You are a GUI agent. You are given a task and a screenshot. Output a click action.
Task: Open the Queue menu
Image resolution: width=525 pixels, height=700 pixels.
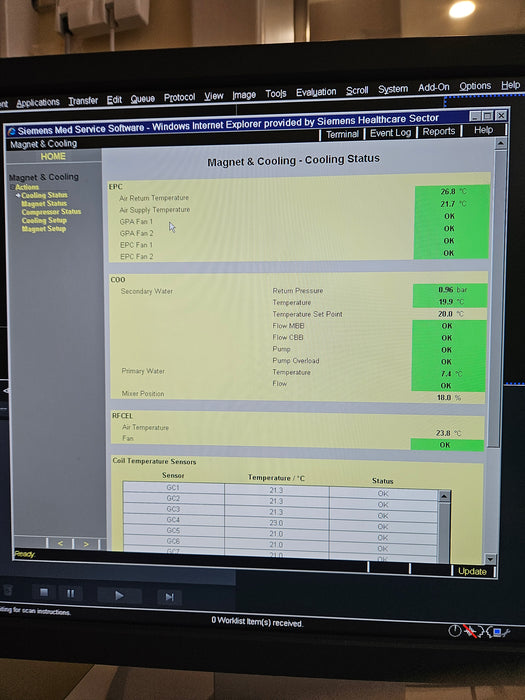[143, 99]
